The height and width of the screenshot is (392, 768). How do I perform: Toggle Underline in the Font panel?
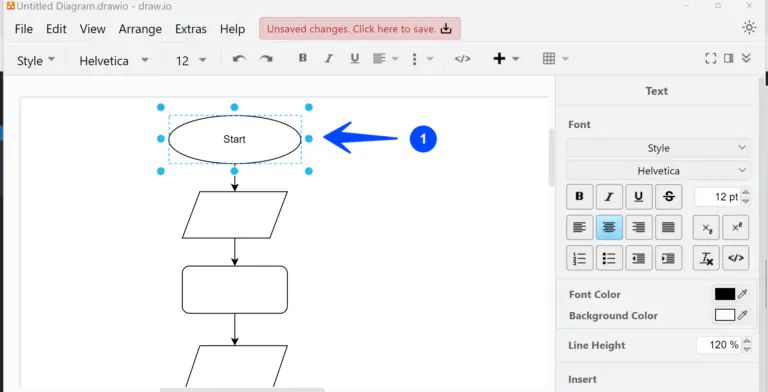(x=639, y=196)
